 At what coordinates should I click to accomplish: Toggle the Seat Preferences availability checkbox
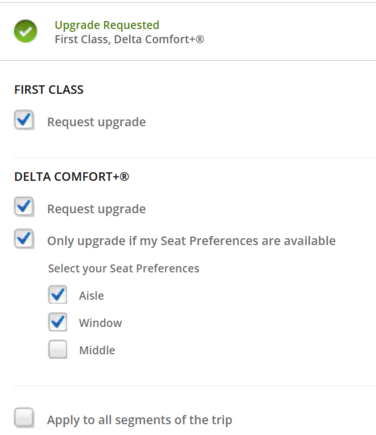[24, 239]
